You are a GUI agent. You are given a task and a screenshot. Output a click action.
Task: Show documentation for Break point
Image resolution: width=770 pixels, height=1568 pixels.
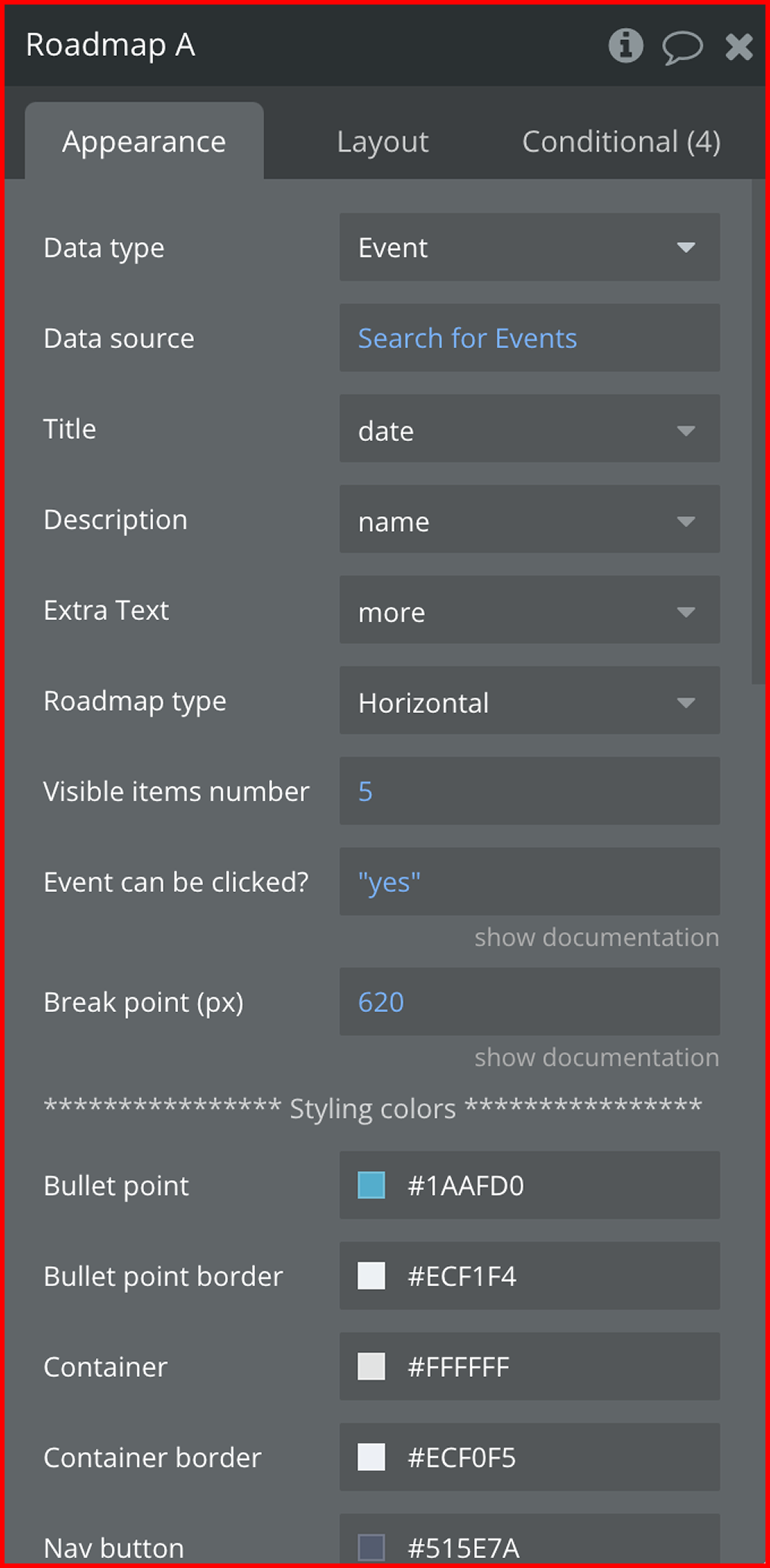pyautogui.click(x=596, y=1057)
